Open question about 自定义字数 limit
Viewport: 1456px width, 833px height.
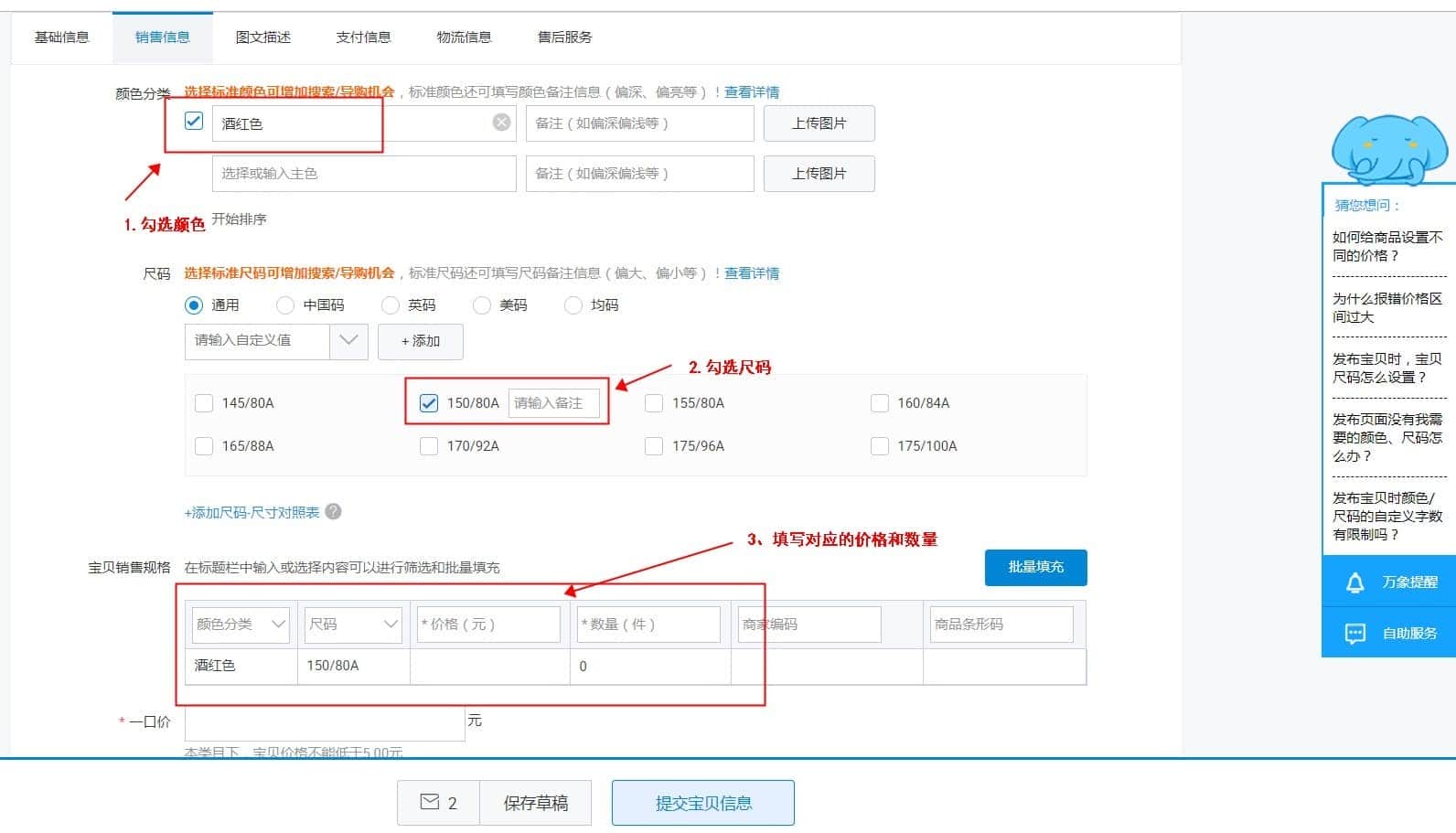1387,516
